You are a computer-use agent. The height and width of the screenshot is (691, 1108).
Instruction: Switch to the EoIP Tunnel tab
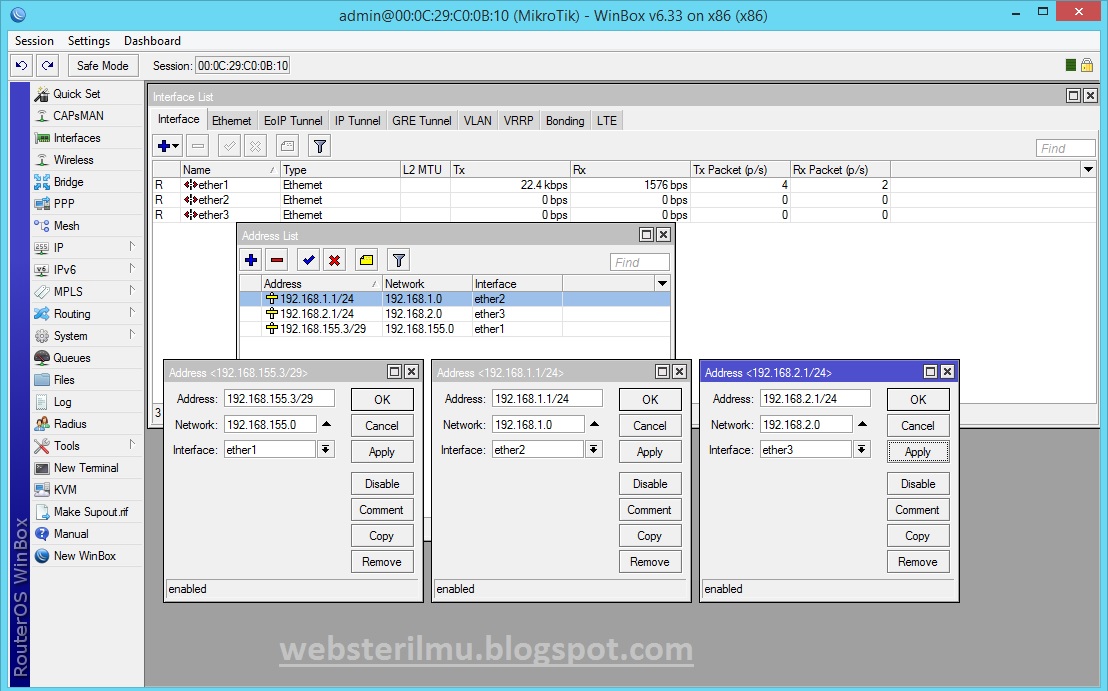point(293,121)
